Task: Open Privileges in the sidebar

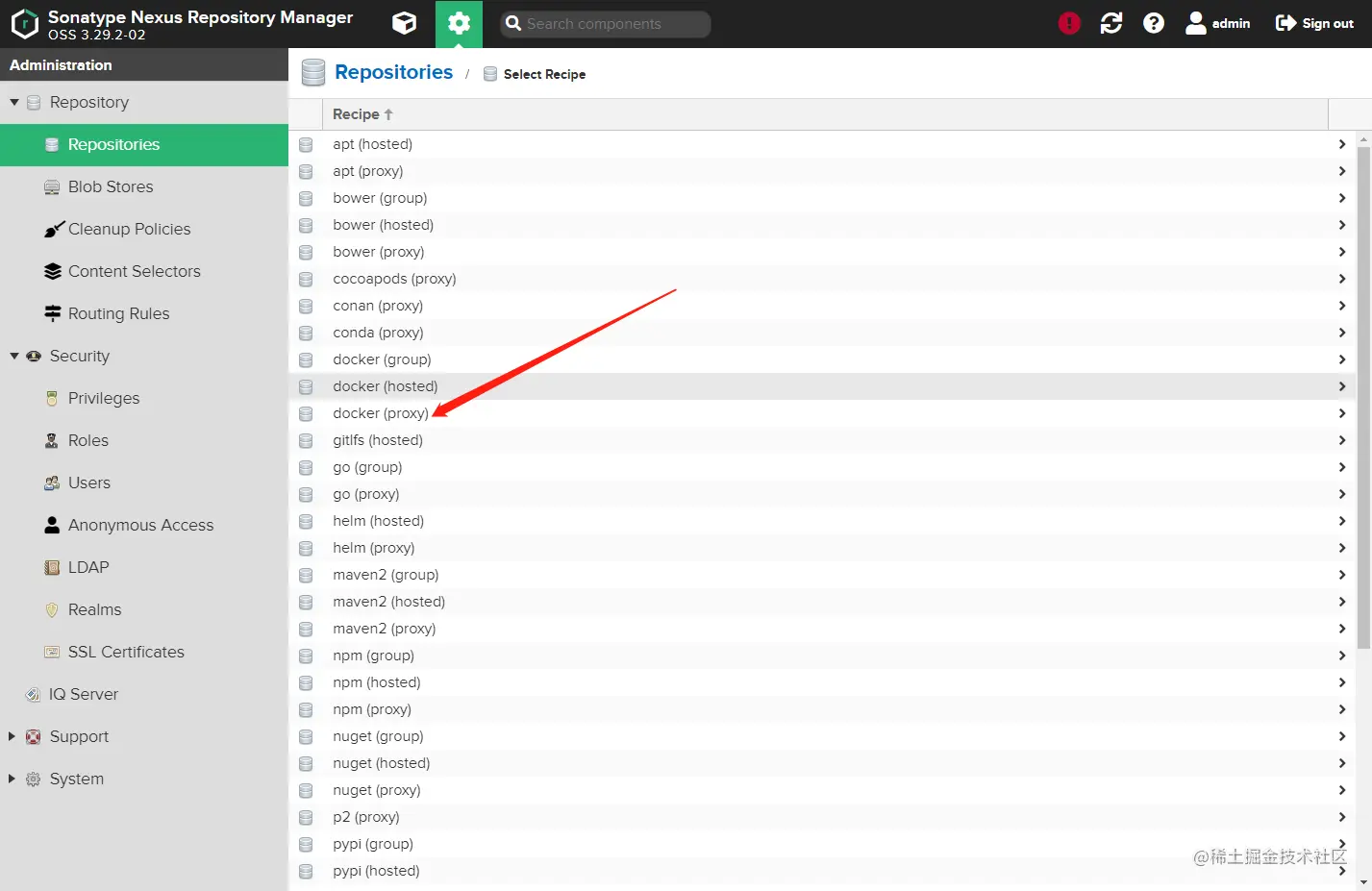Action: click(144, 399)
